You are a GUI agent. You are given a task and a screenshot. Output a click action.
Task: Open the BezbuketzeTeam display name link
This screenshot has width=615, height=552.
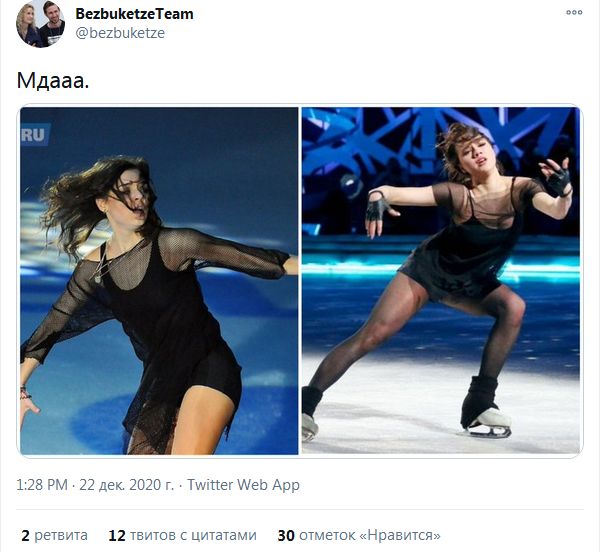coord(134,14)
